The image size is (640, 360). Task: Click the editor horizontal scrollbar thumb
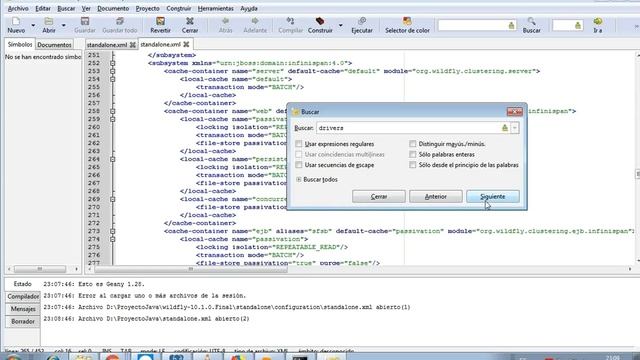pyautogui.click(x=191, y=269)
